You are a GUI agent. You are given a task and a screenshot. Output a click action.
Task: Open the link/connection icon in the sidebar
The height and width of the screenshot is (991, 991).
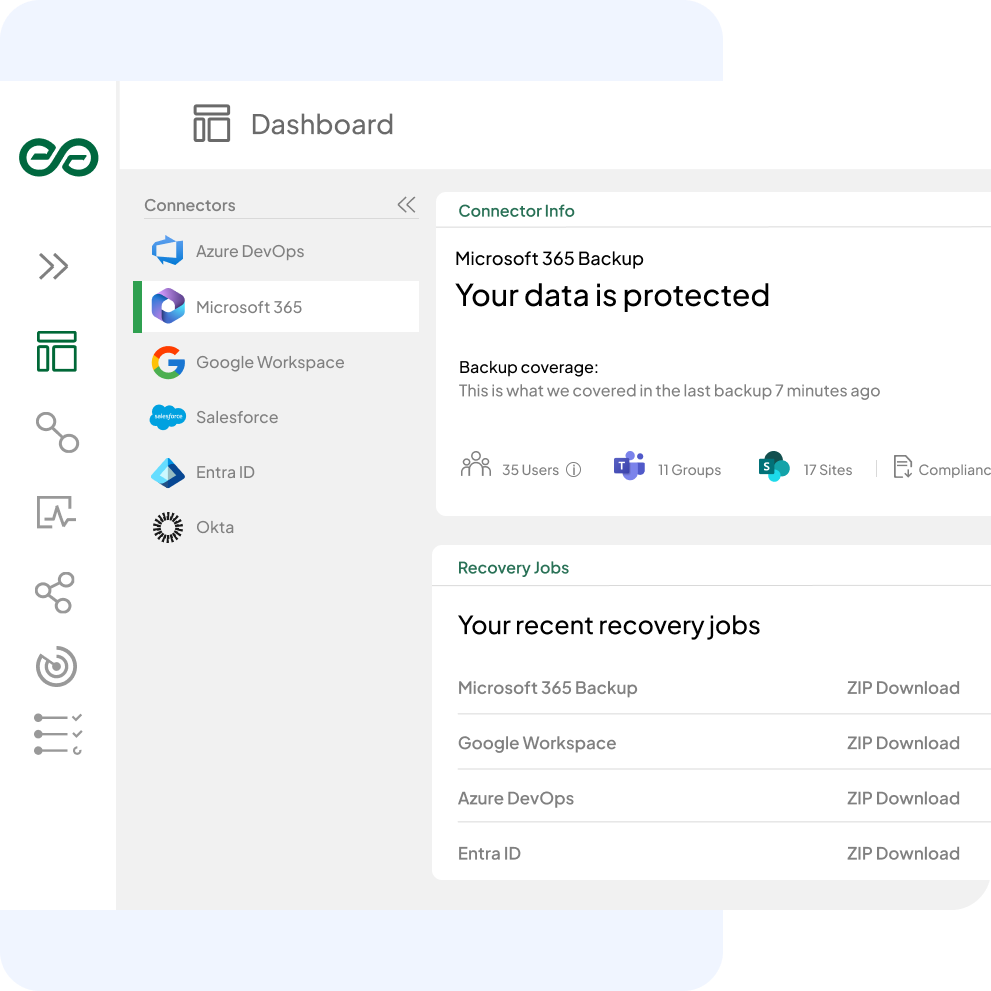pyautogui.click(x=57, y=432)
